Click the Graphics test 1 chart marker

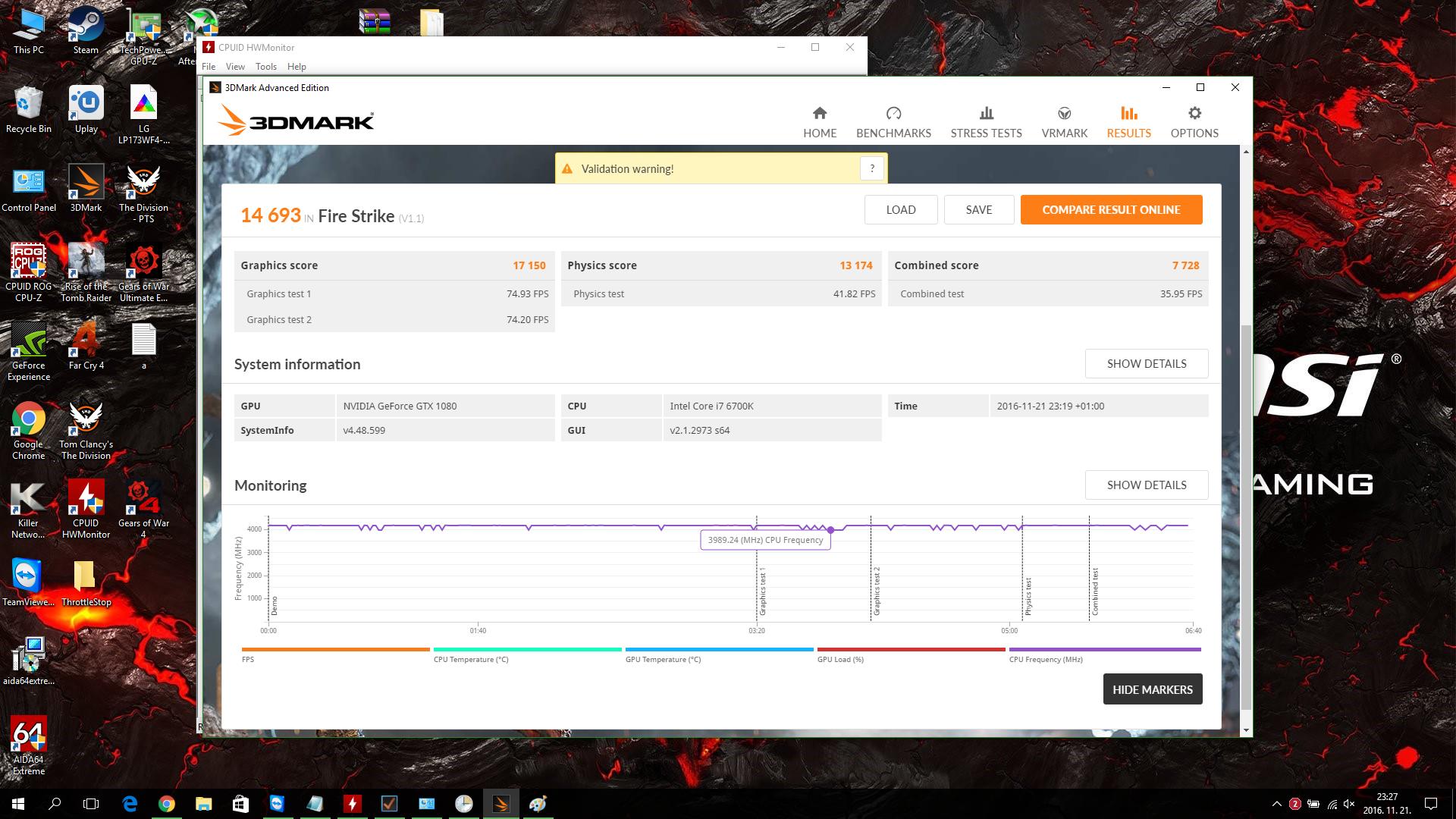point(762,591)
